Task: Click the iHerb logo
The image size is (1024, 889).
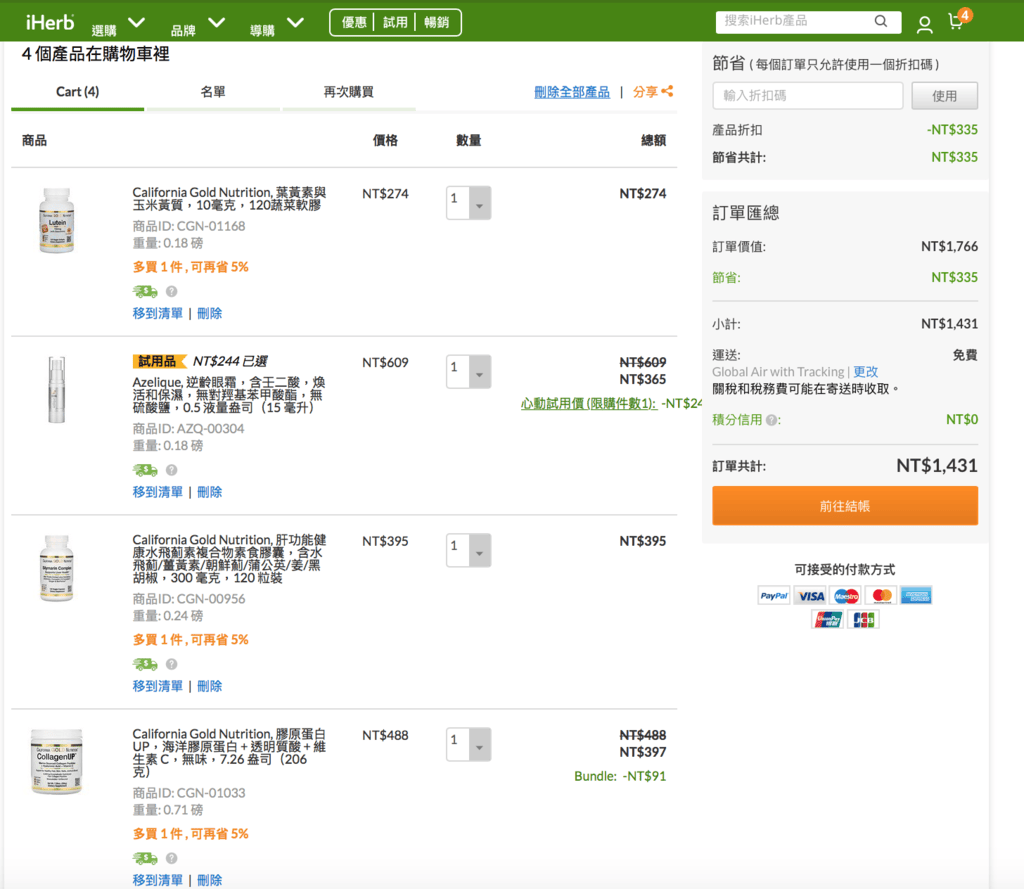Action: (x=50, y=22)
